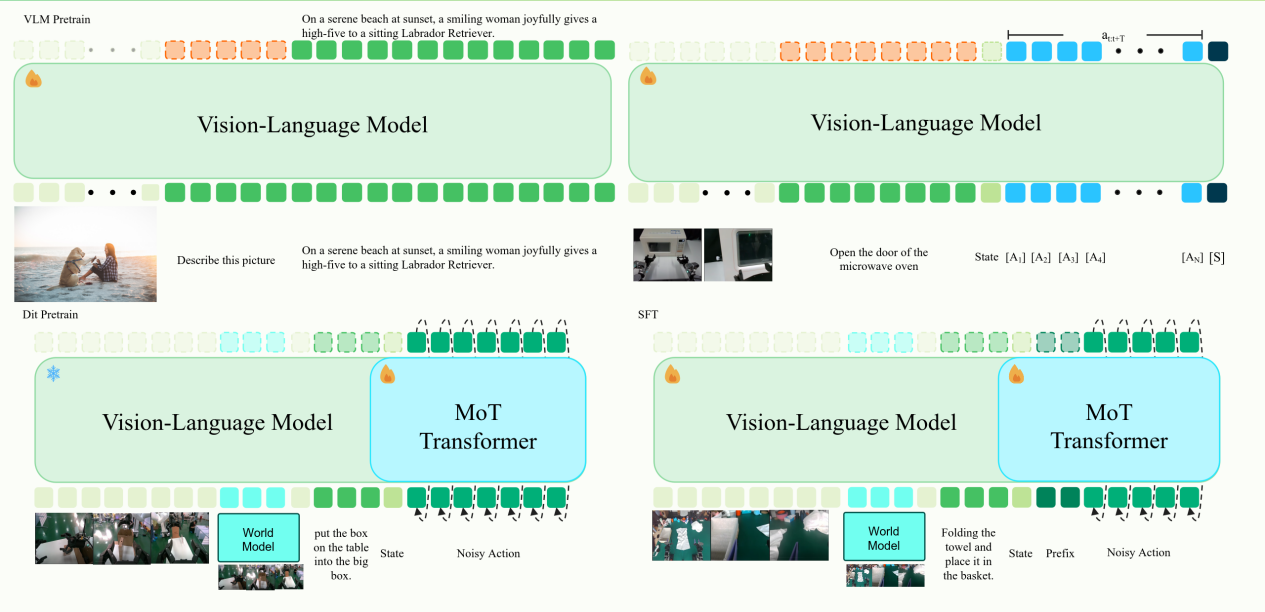Click the flame icon on Dit Pretrain MoT Transformer
The height and width of the screenshot is (612, 1265).
point(388,375)
